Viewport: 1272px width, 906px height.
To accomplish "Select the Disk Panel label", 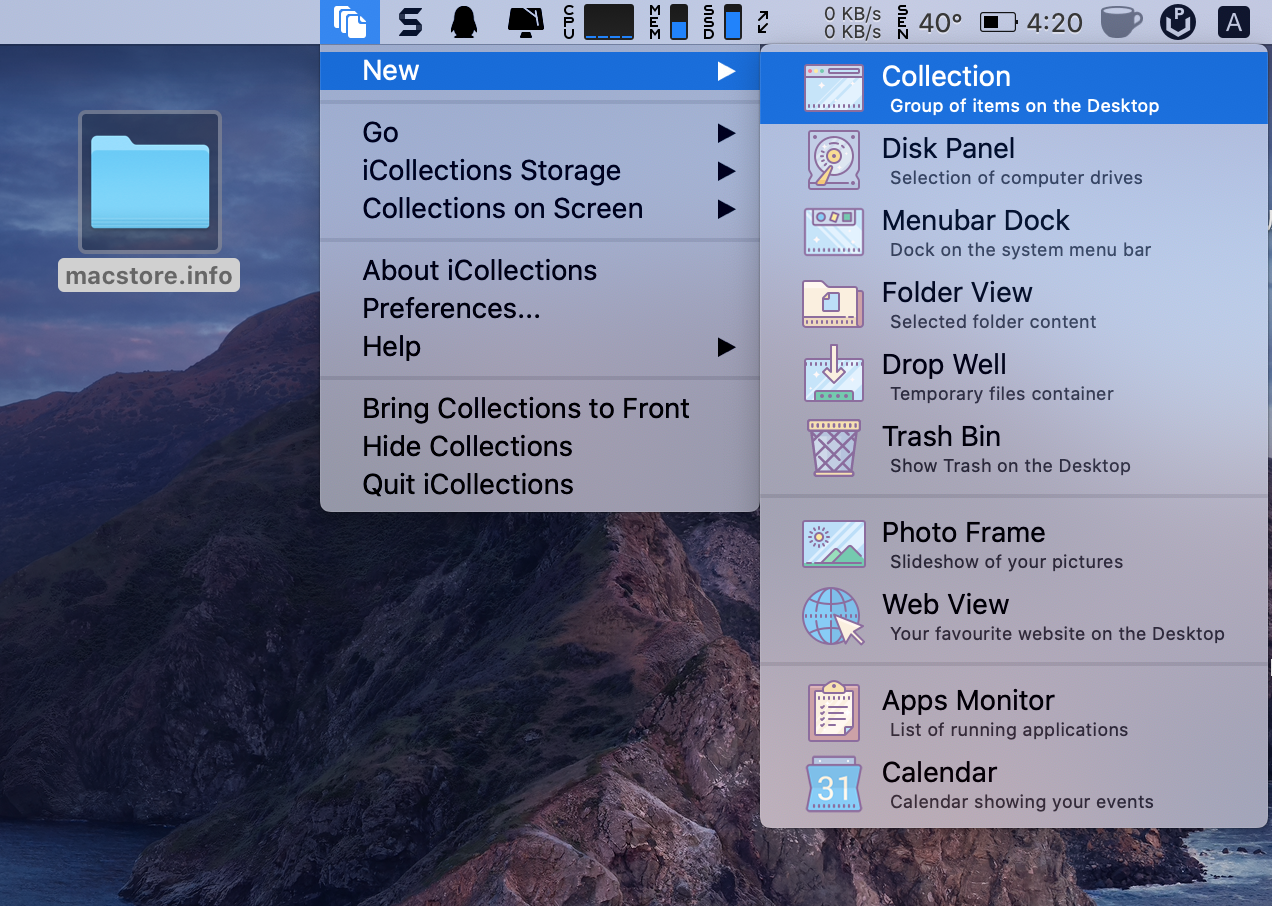I will pos(948,149).
